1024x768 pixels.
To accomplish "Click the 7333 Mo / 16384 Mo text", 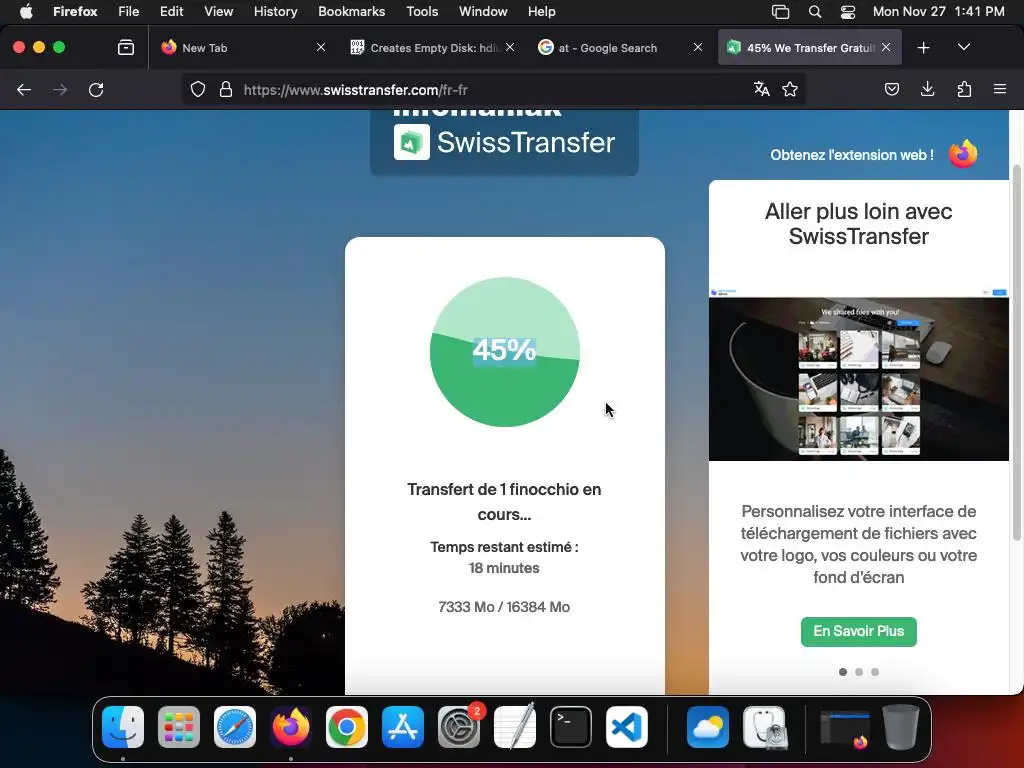I will coord(504,607).
